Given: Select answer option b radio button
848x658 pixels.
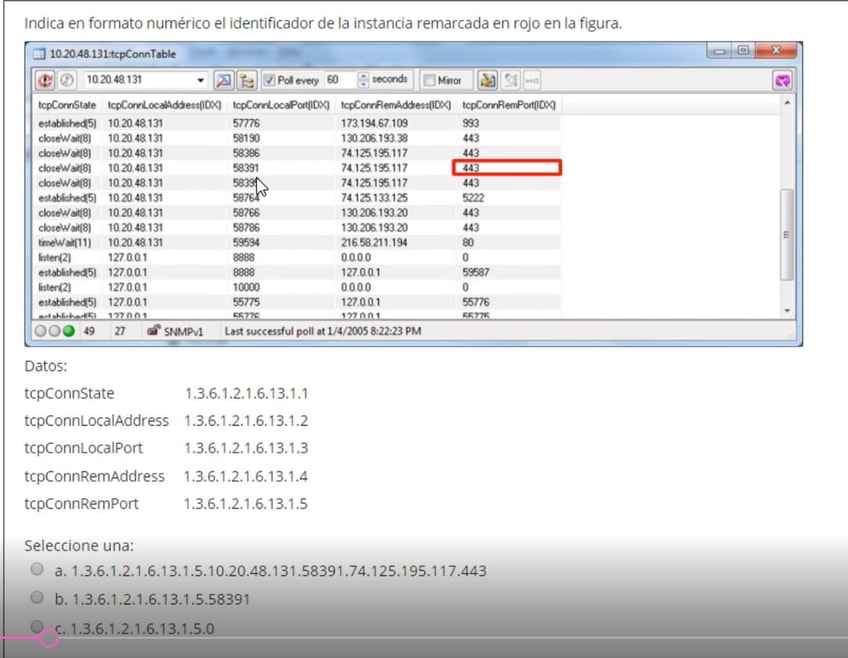Looking at the screenshot, I should [37, 597].
